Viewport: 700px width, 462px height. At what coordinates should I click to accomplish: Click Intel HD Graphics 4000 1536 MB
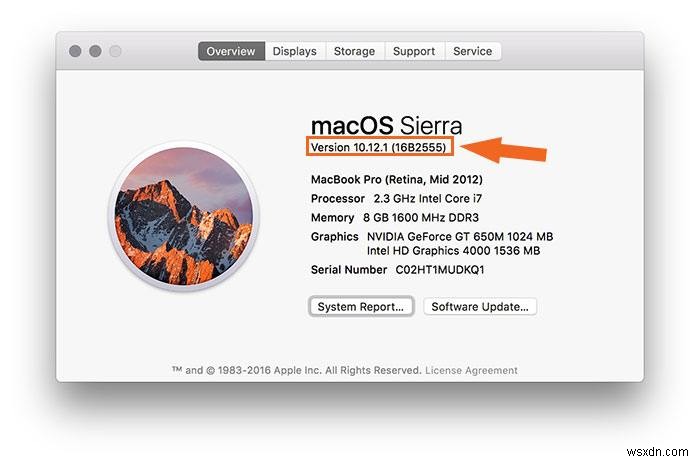453,251
